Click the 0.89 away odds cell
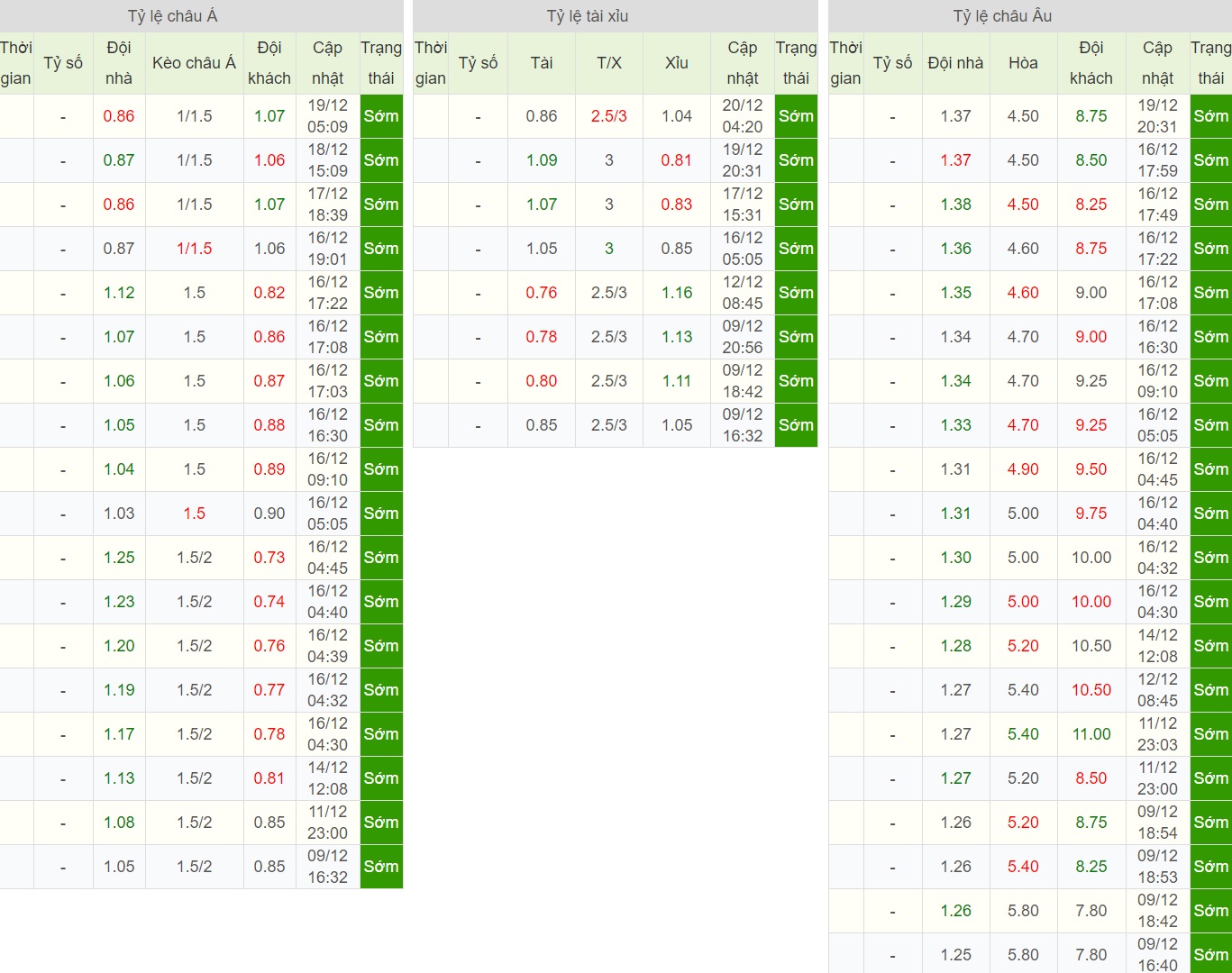 pyautogui.click(x=269, y=469)
